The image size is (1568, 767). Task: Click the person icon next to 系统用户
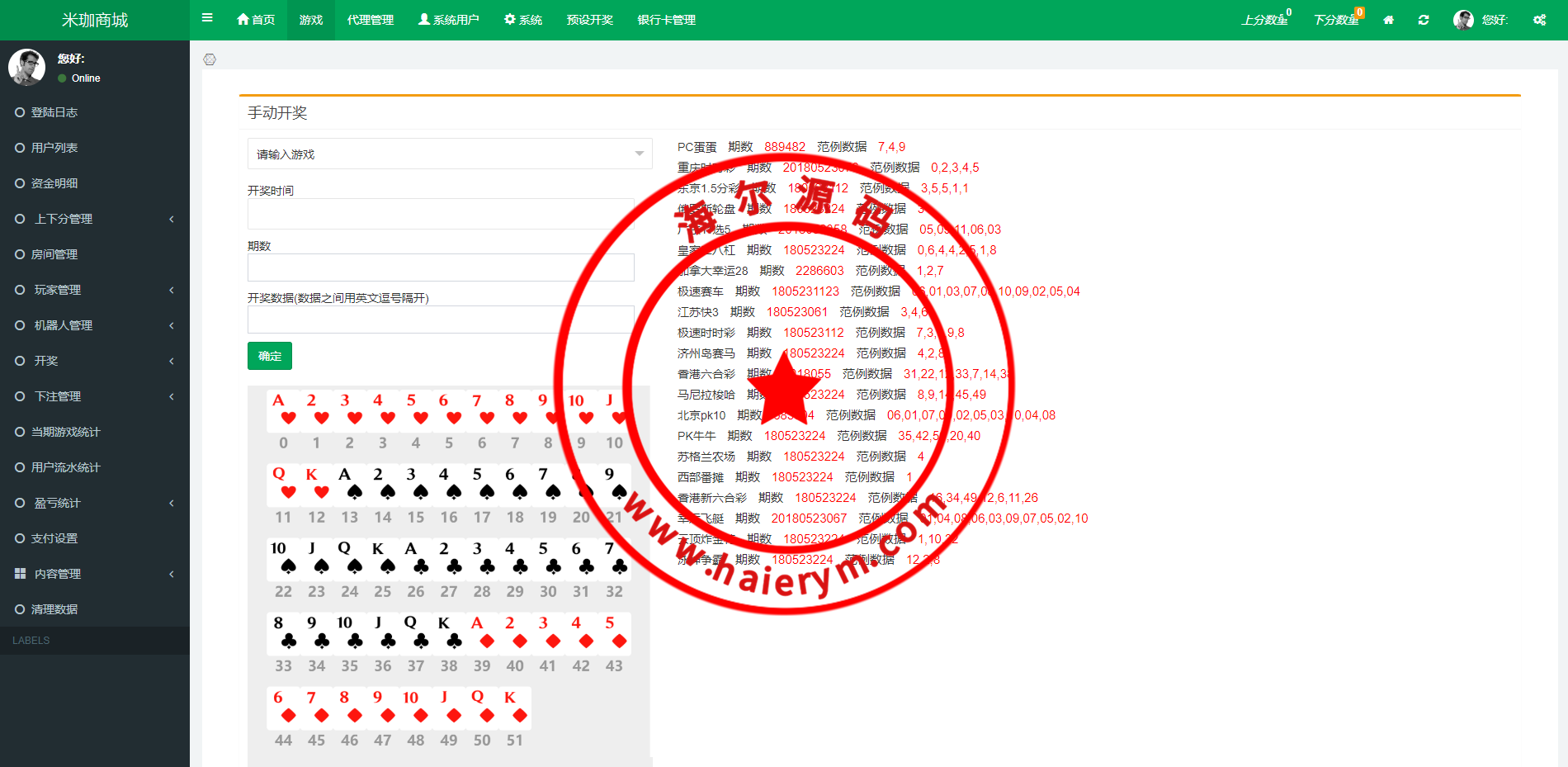coord(423,19)
